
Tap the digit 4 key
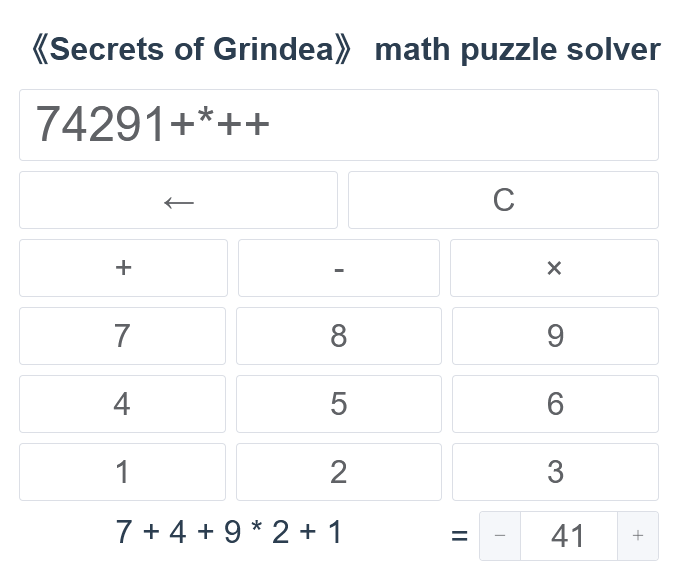pyautogui.click(x=122, y=404)
